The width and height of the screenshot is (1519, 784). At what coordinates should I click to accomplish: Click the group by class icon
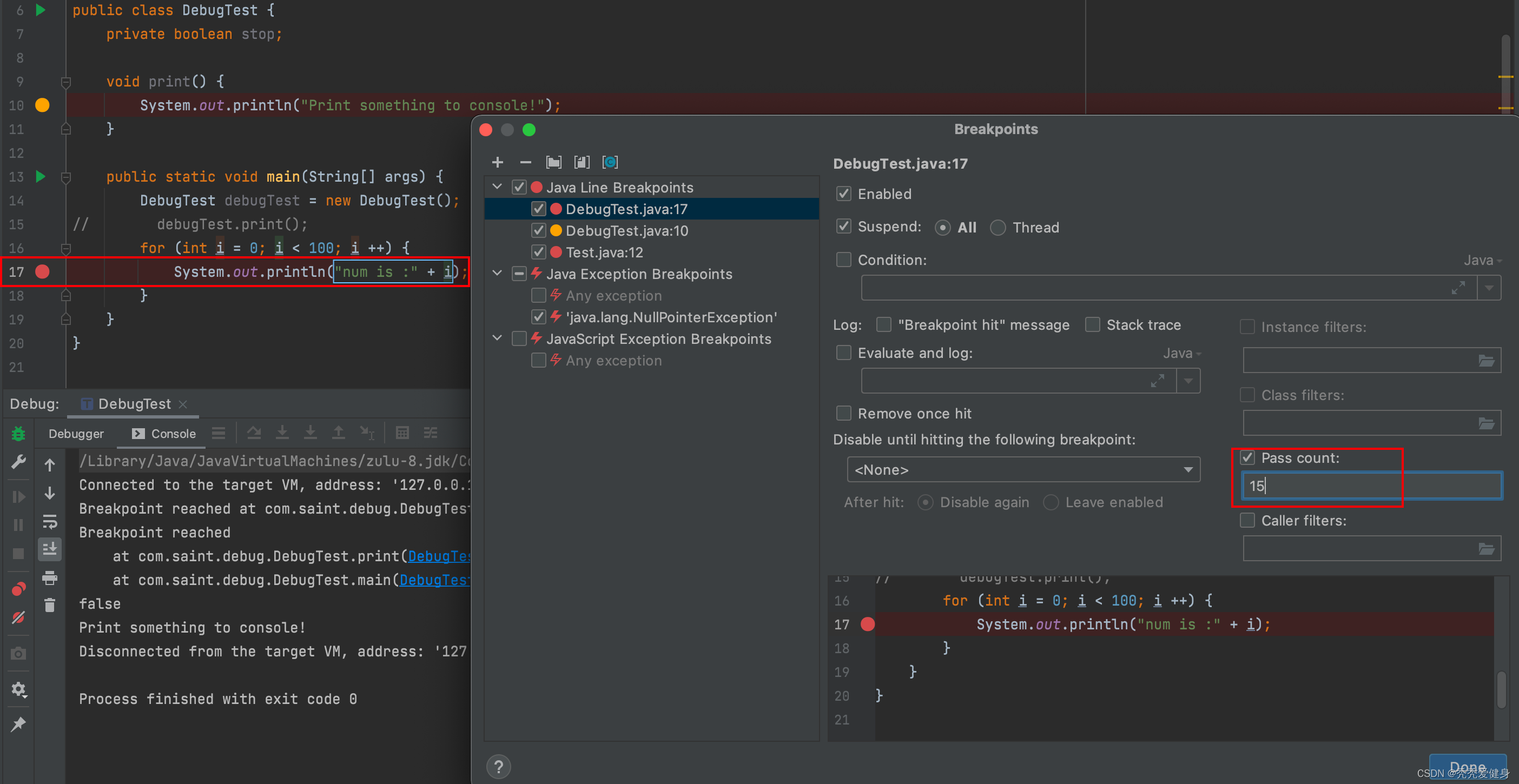coord(610,162)
